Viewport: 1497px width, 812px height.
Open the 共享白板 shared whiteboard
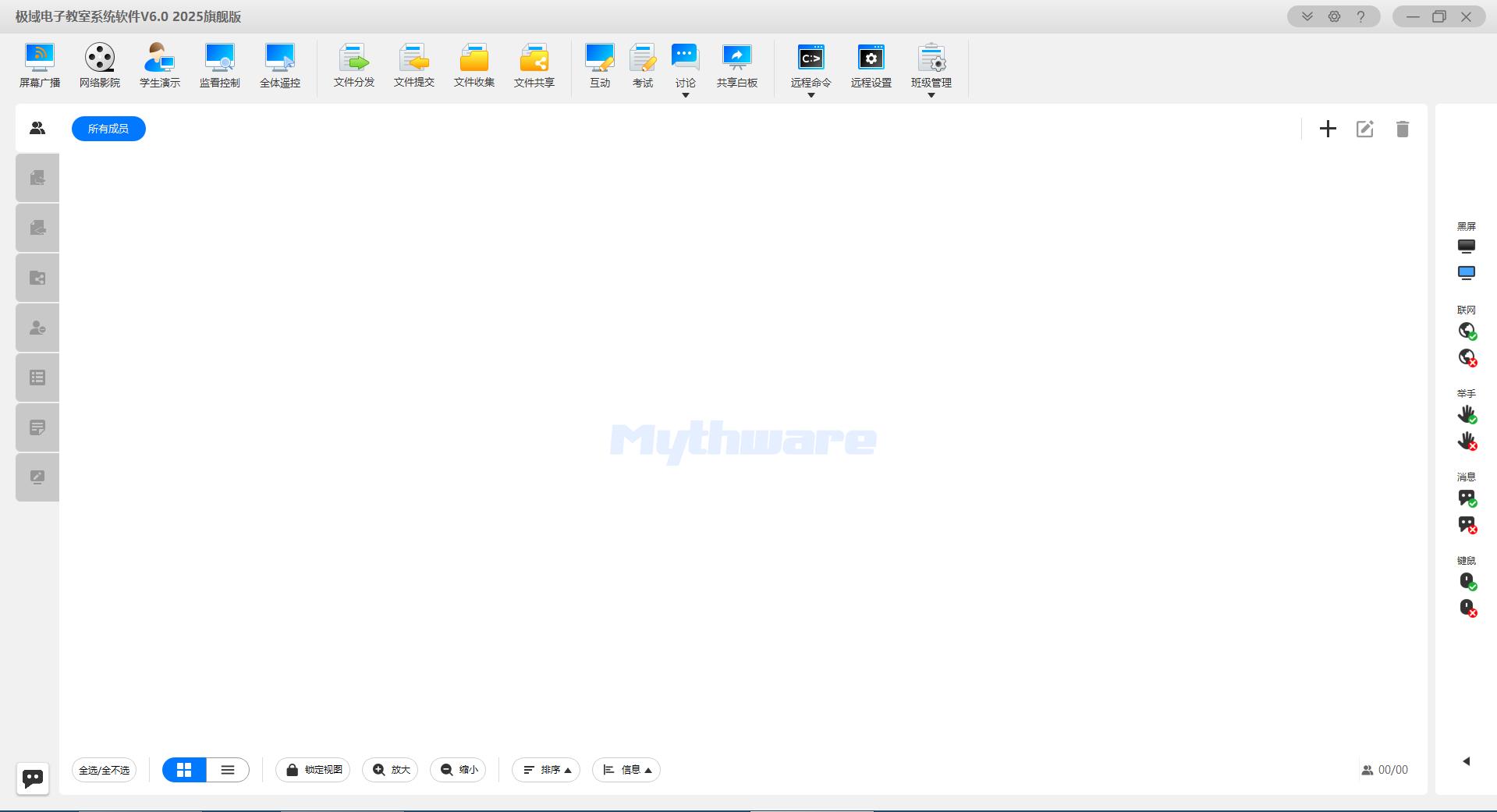pyautogui.click(x=737, y=66)
